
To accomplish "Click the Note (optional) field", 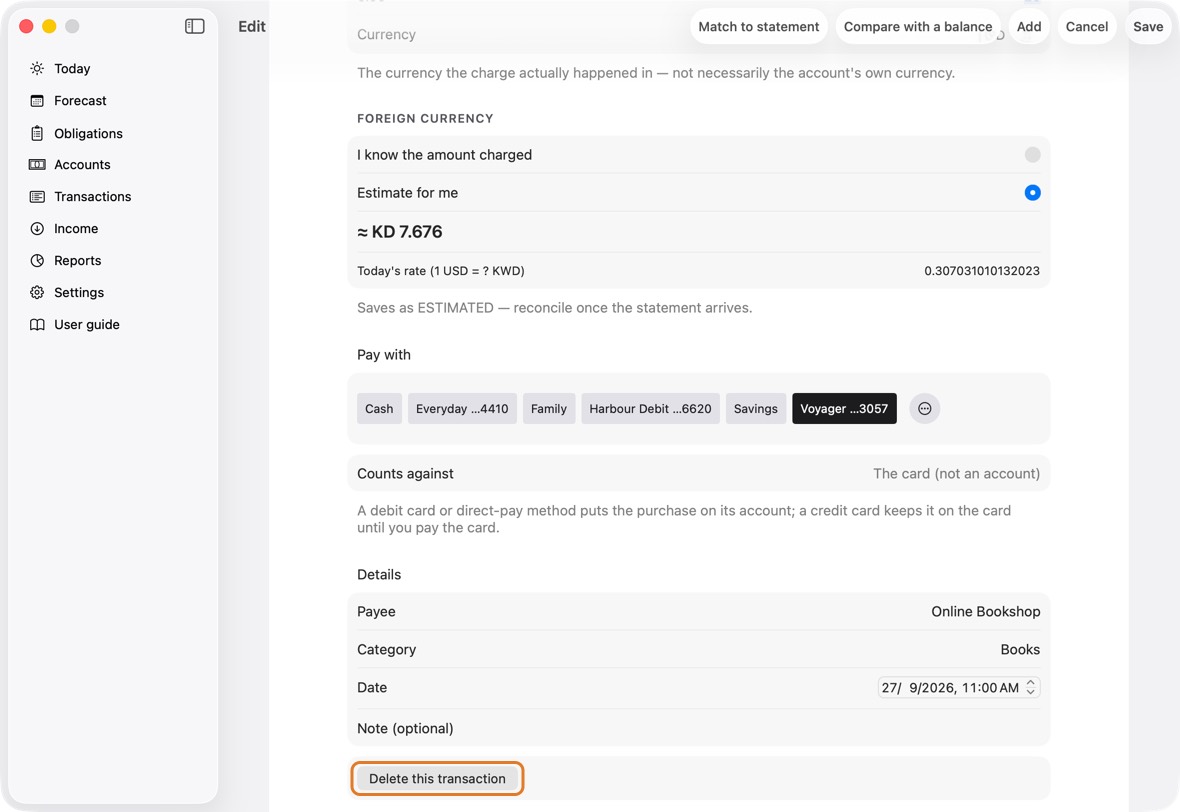I will [698, 728].
